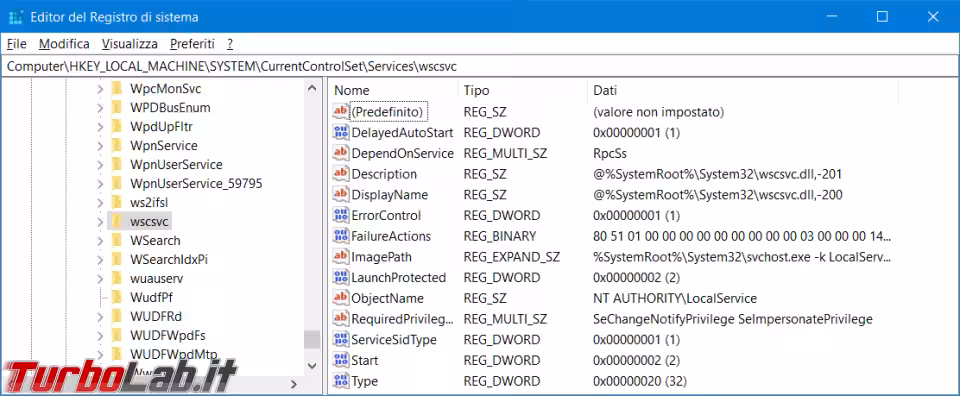Open the Preferiti menu

pyautogui.click(x=192, y=44)
